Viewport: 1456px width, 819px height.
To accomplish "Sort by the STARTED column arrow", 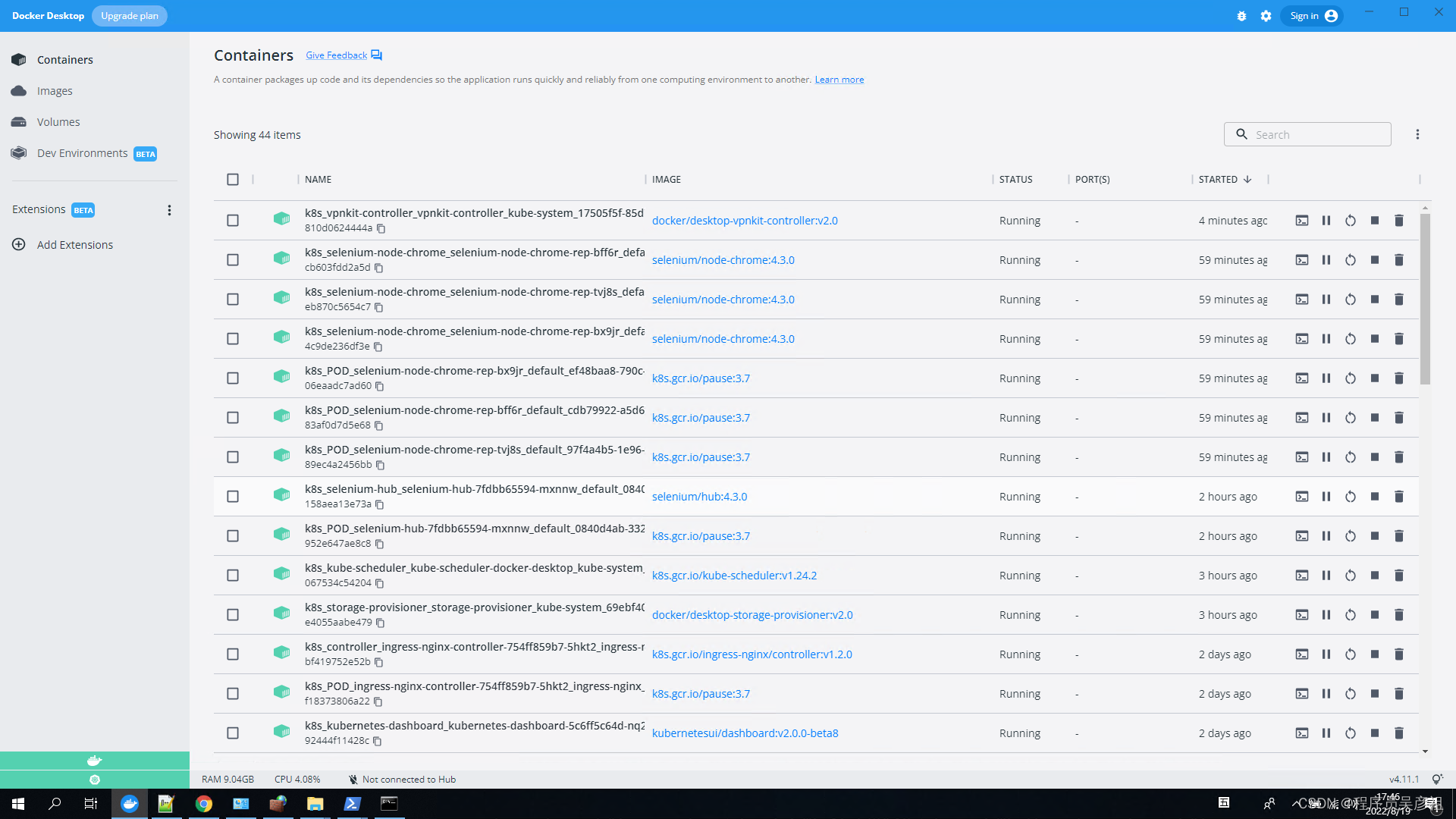I will [1247, 180].
